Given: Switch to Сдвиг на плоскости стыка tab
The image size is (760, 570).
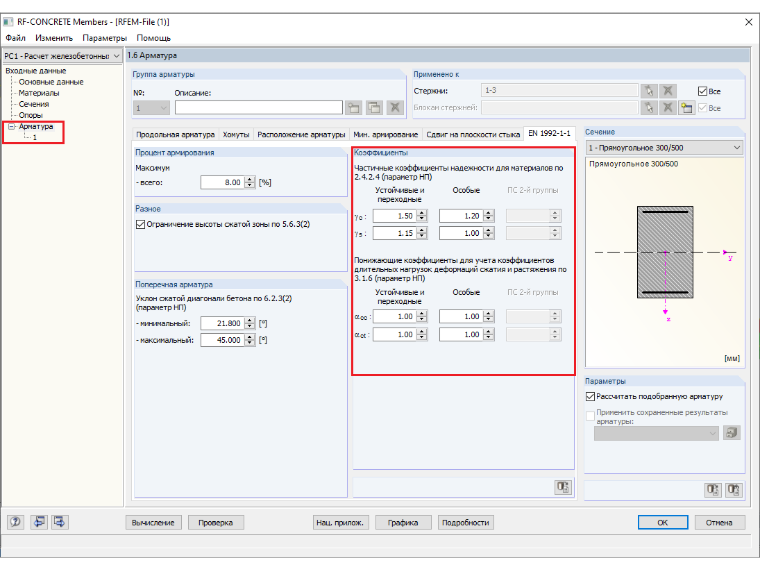Looking at the screenshot, I should tap(473, 134).
